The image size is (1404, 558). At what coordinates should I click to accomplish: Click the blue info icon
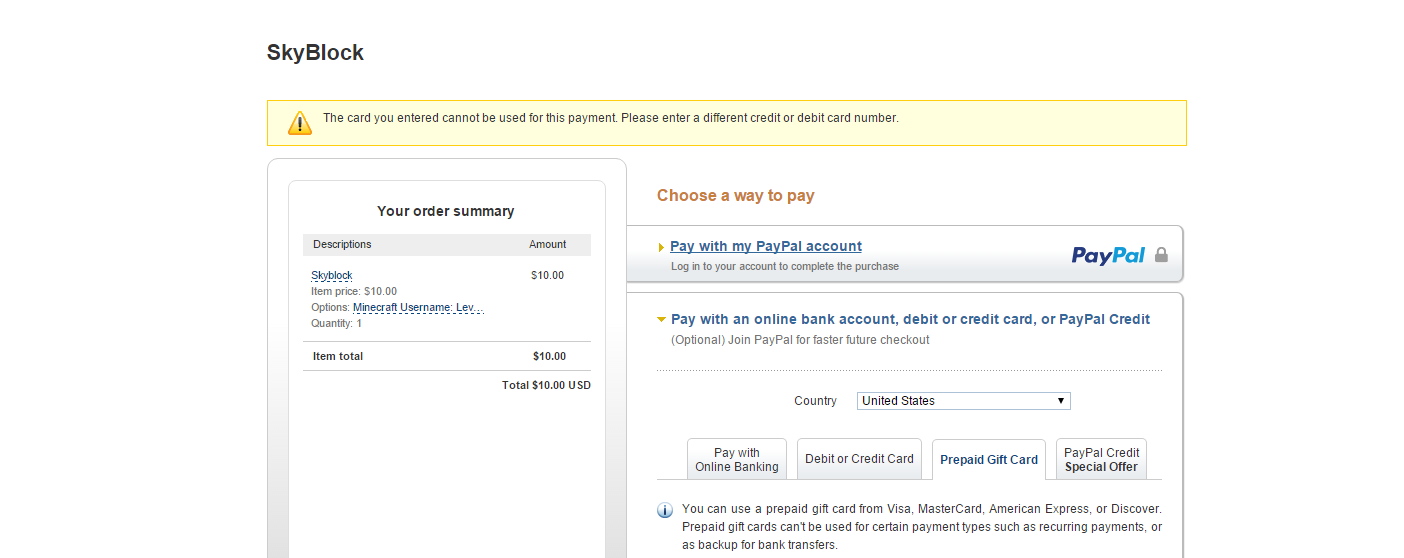(665, 510)
